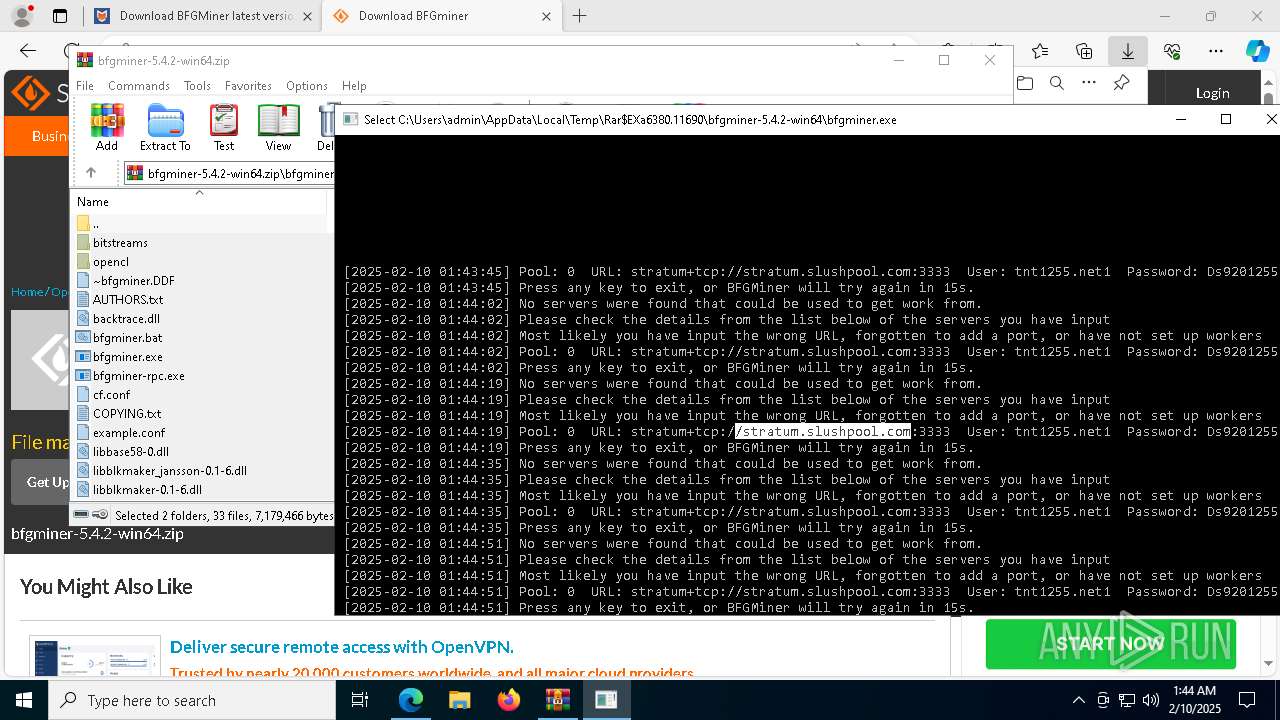Viewport: 1280px width, 720px height.
Task: Minimize the bfgminer.exe console window
Action: click(1181, 119)
